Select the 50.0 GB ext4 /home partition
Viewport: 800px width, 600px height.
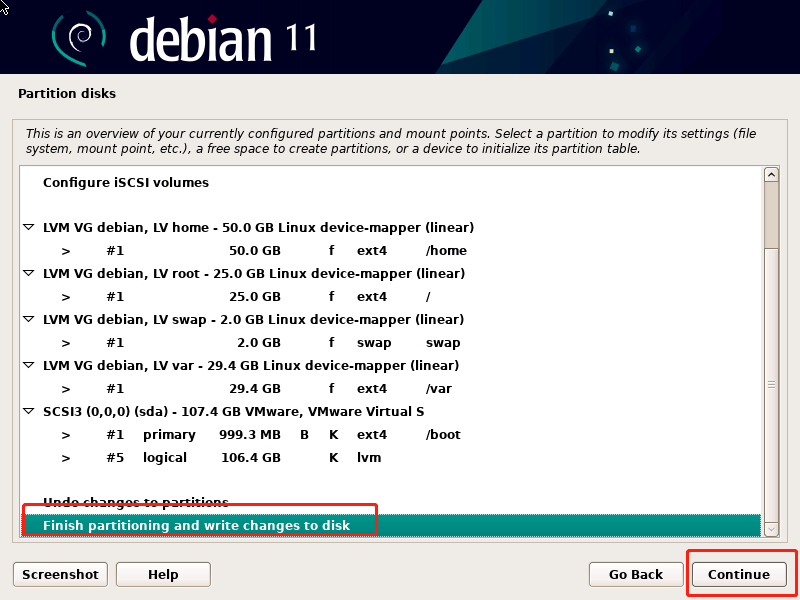391,251
